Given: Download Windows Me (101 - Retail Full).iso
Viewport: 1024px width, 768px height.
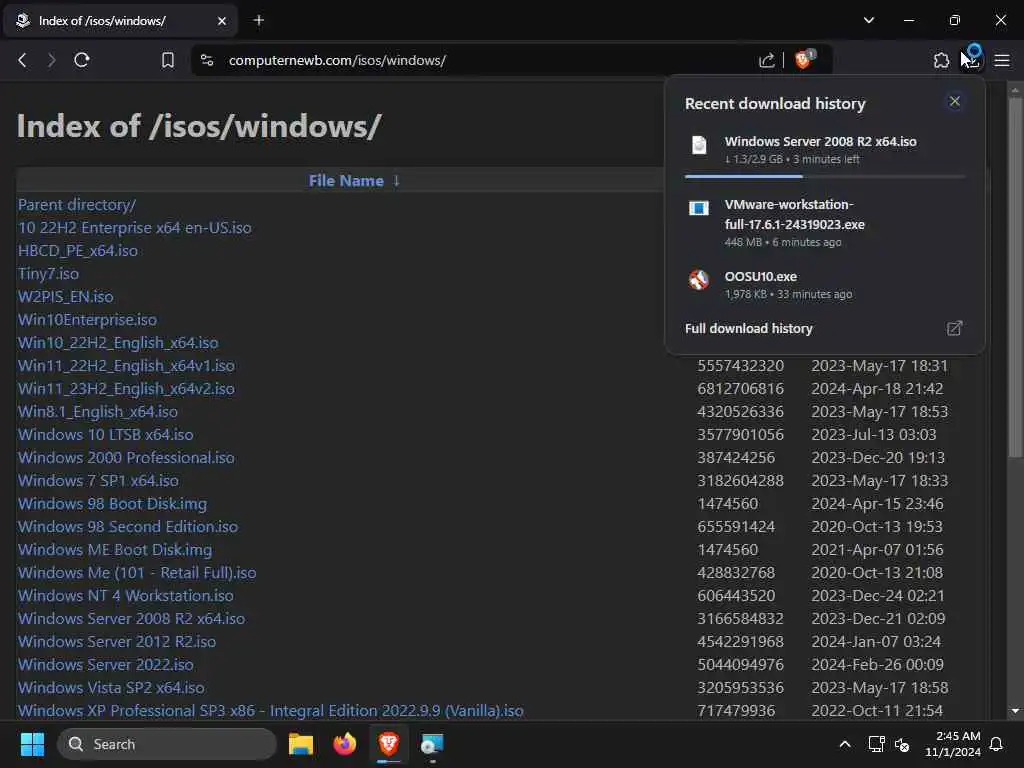Looking at the screenshot, I should pos(137,572).
